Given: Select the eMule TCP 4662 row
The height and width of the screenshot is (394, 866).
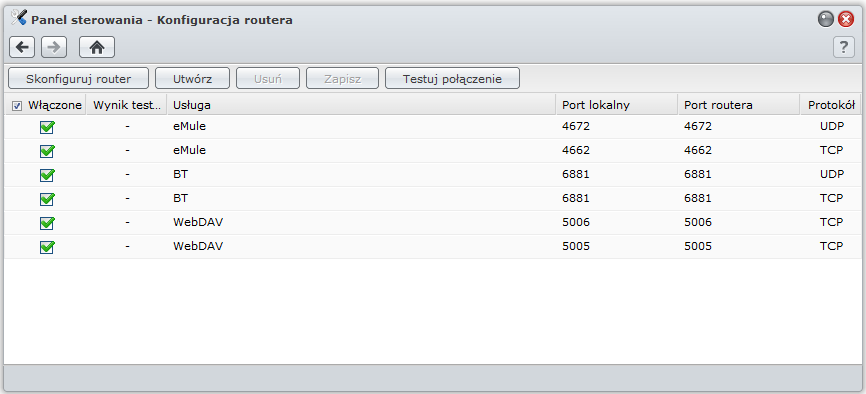Looking at the screenshot, I should [433, 150].
